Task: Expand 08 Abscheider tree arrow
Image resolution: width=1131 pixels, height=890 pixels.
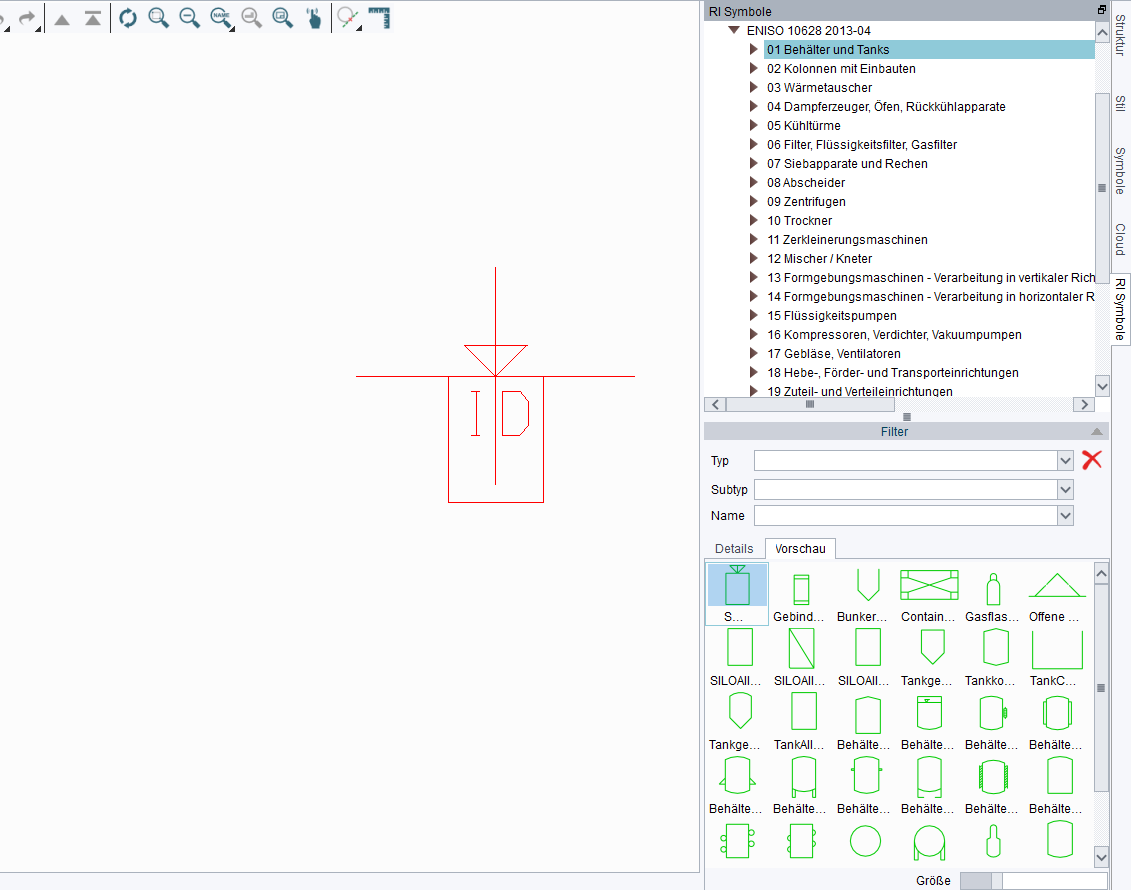Action: coord(753,182)
